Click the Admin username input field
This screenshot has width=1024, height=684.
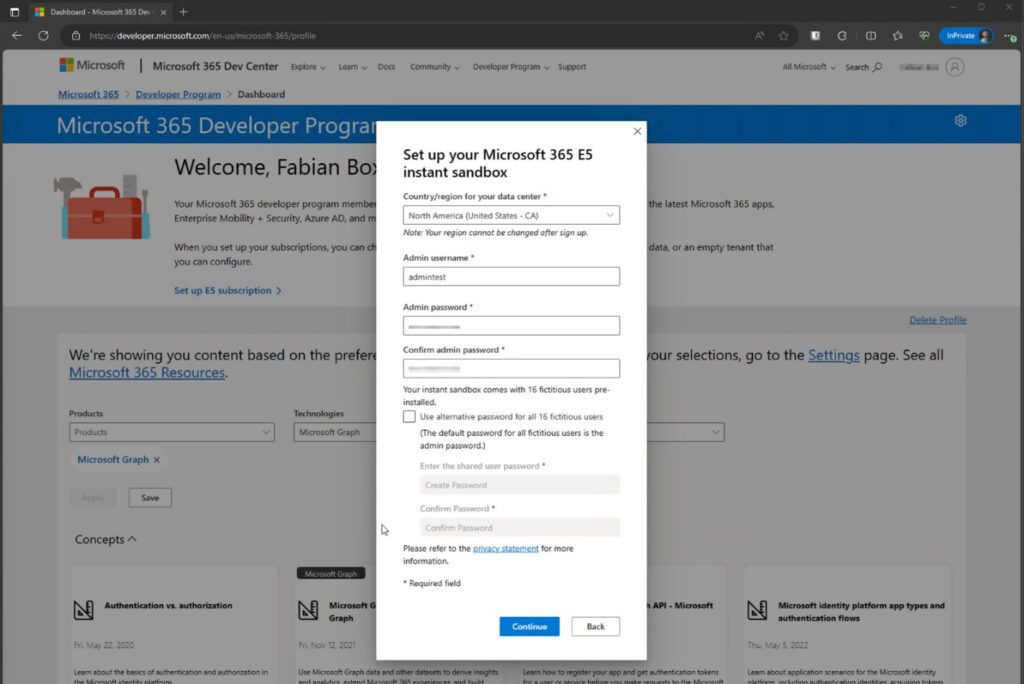(511, 276)
